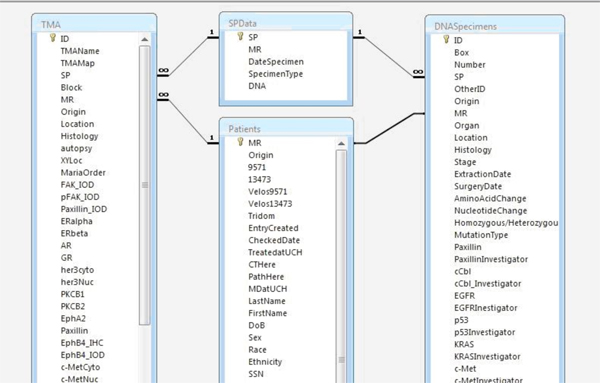This screenshot has height=383, width=600.
Task: Select the SPData–DNASpecimens relationship line
Action: (389, 57)
